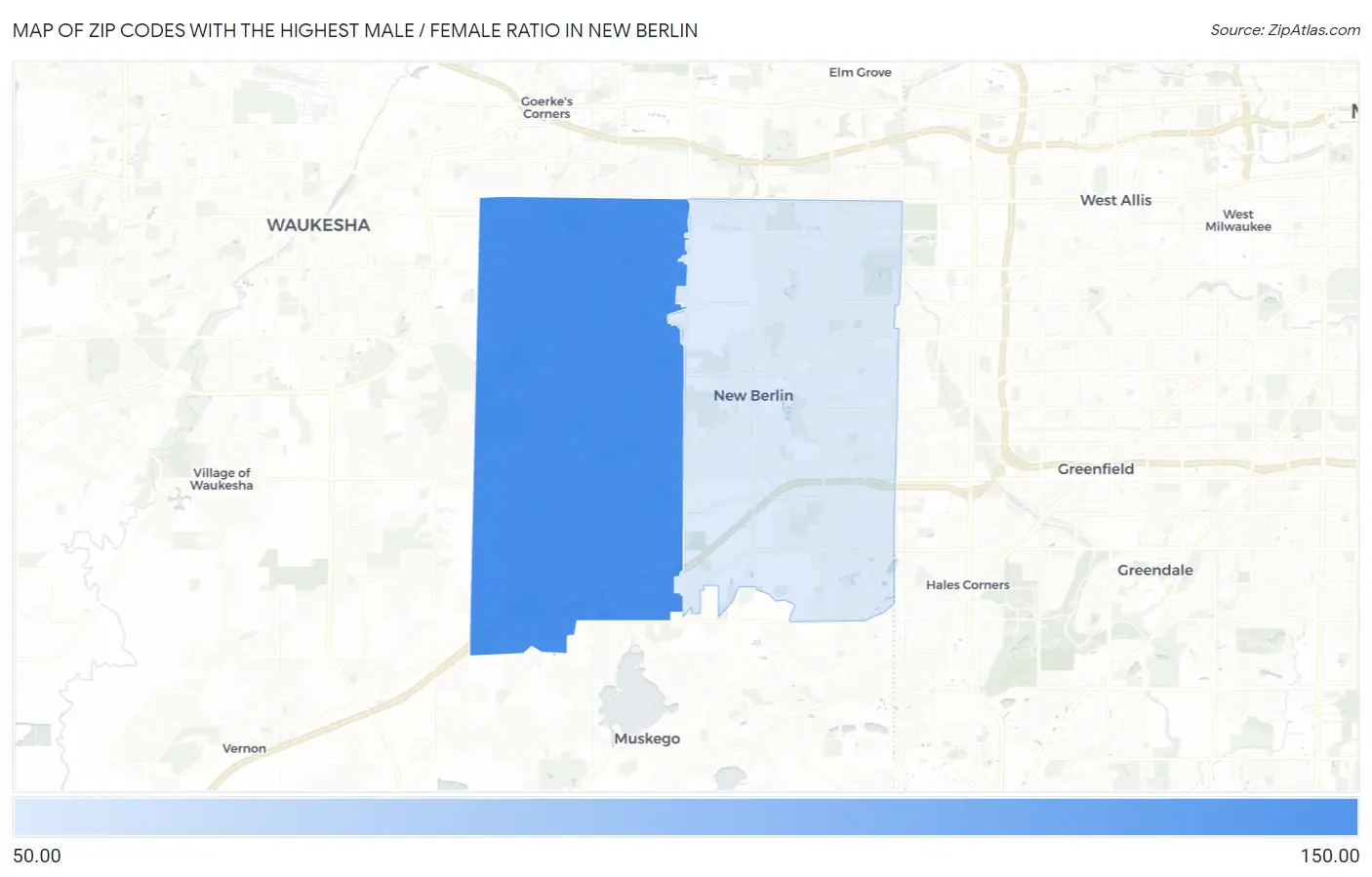Click the map title heading text
This screenshot has width=1372, height=877.
tap(355, 30)
